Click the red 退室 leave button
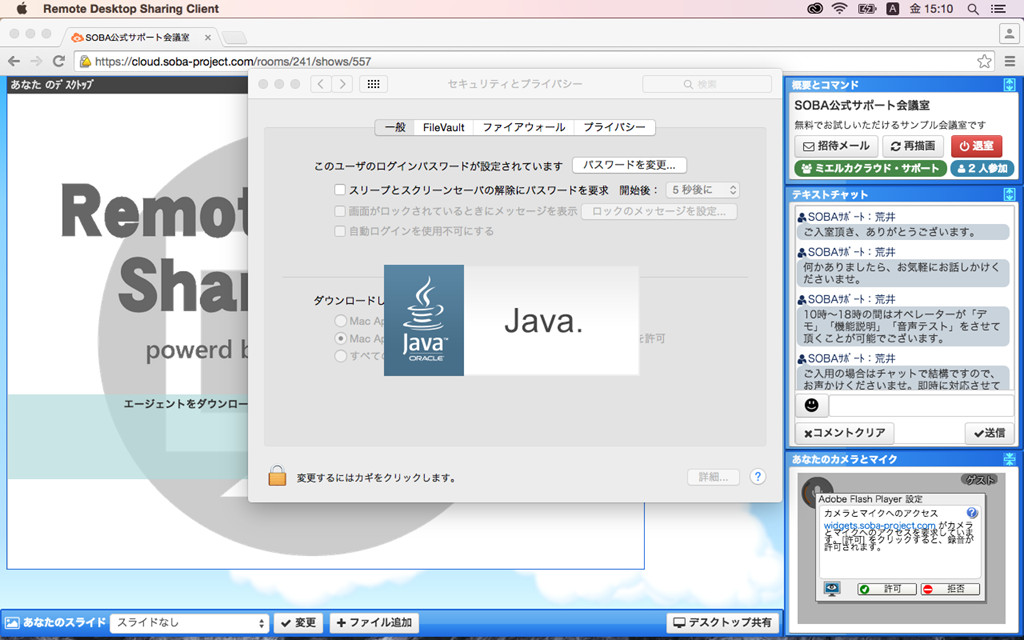Viewport: 1024px width, 640px height. (976, 146)
